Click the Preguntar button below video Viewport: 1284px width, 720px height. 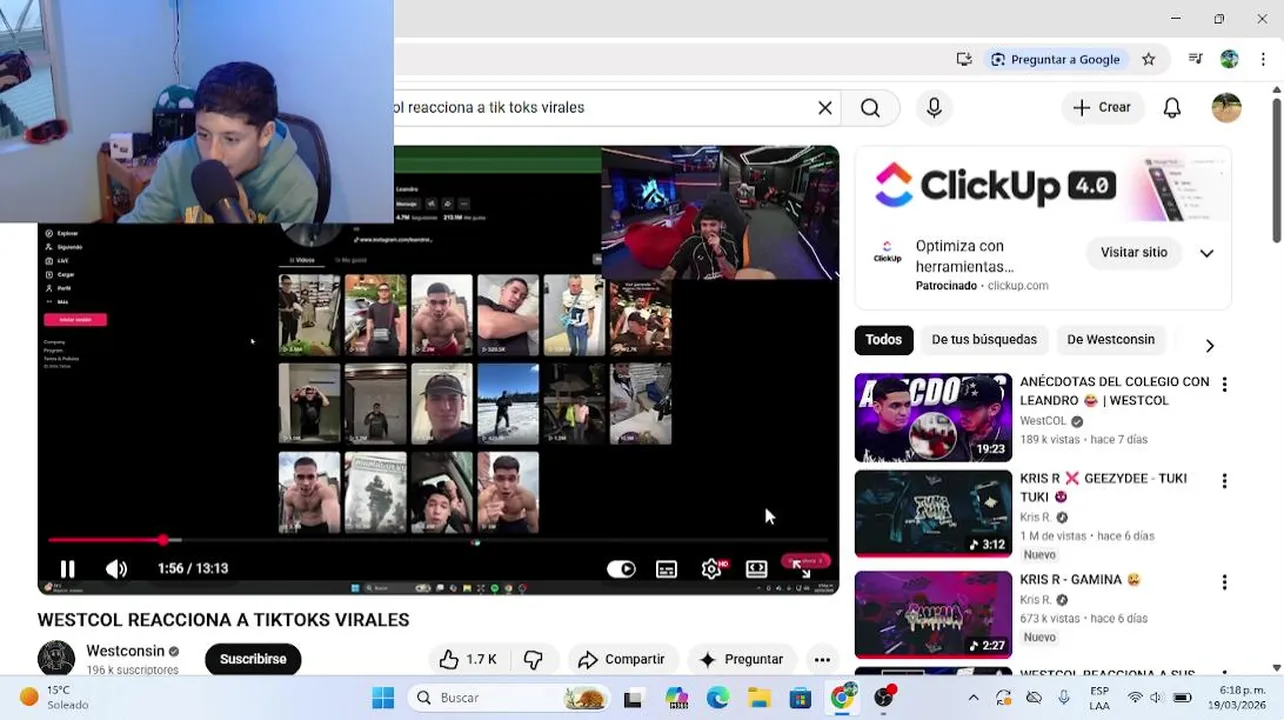pyautogui.click(x=742, y=660)
